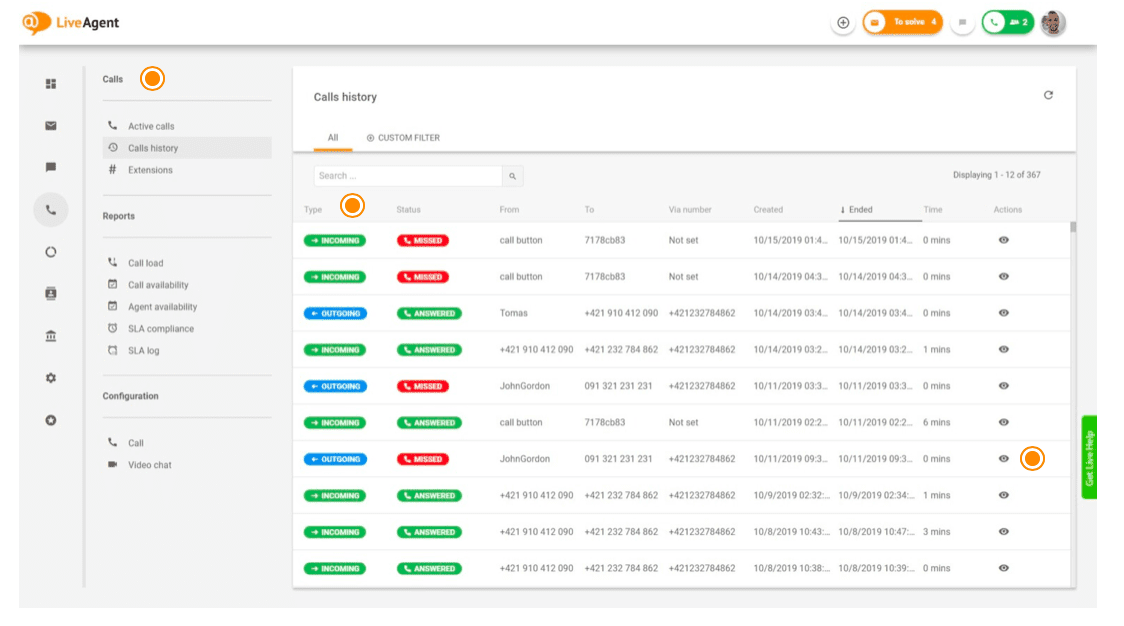1124x626 pixels.
Task: Open the settings gear icon in sidebar
Action: [51, 378]
